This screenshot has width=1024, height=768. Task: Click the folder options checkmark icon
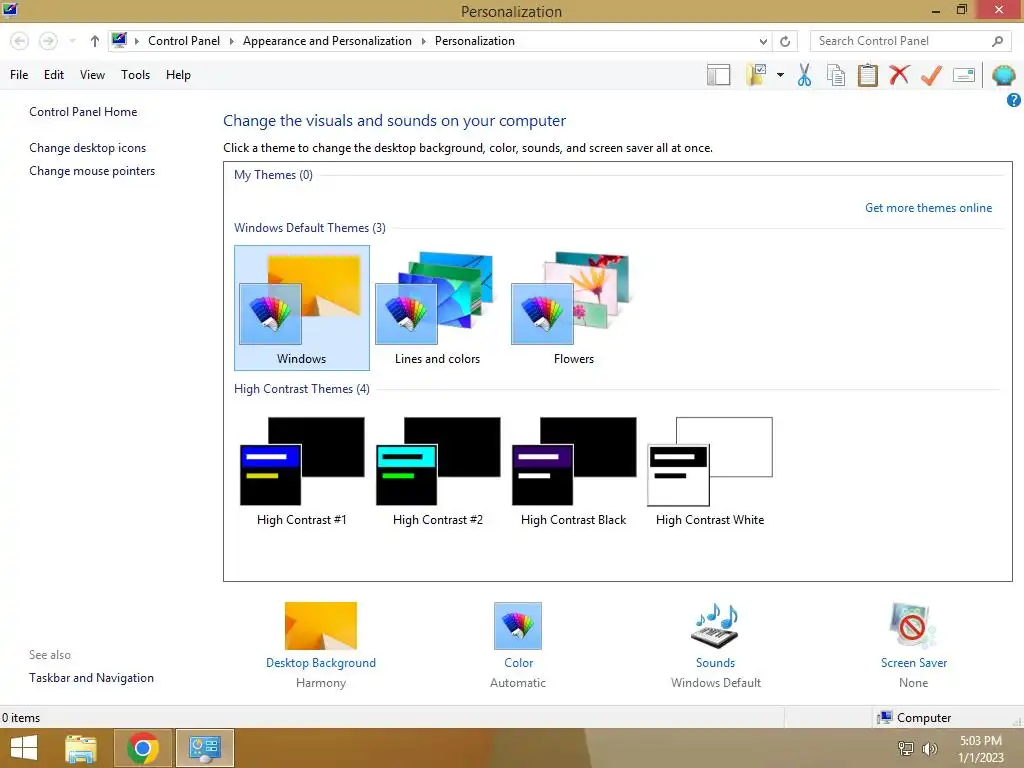coord(756,75)
